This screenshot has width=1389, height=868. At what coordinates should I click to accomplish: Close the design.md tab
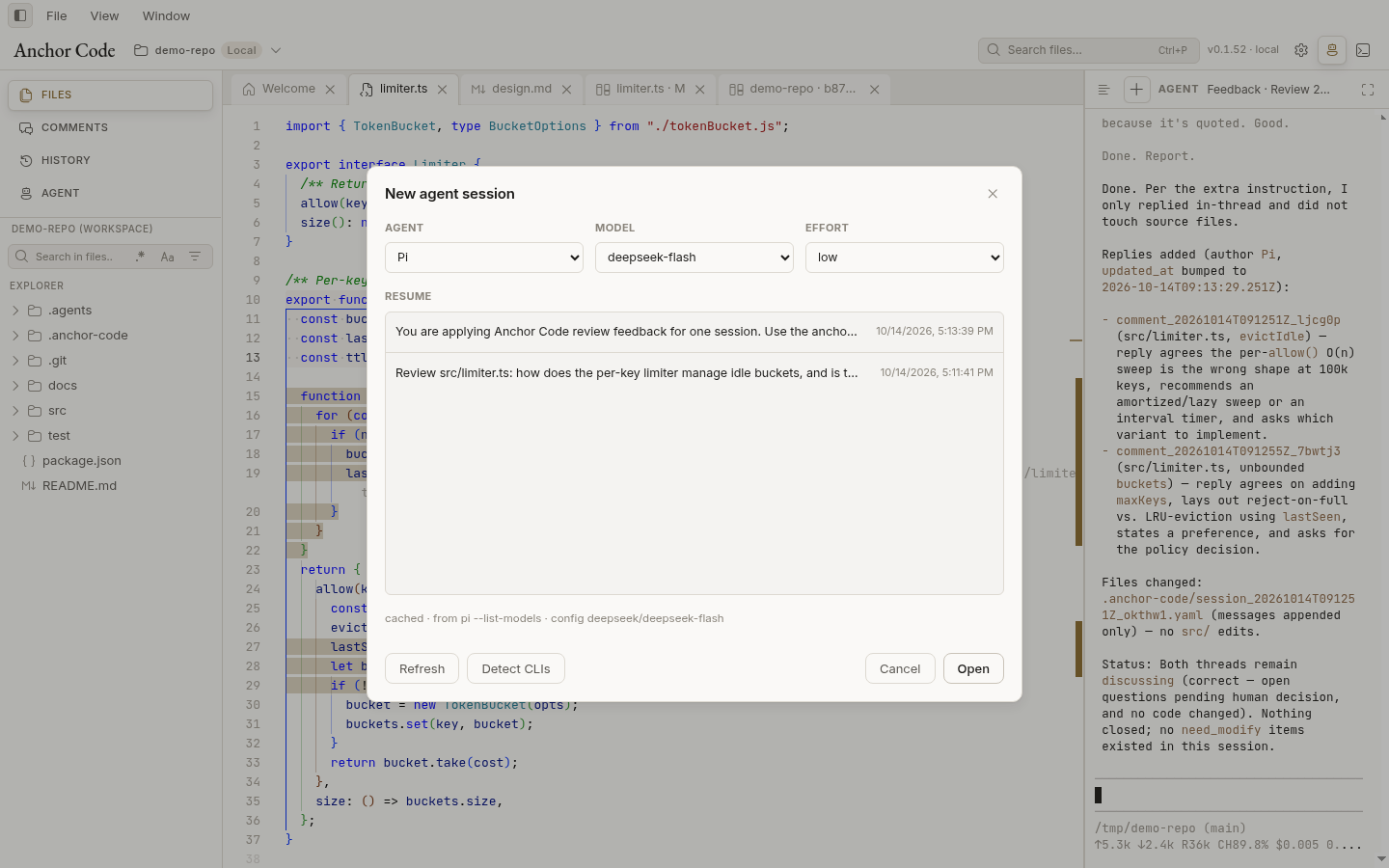coord(566,90)
